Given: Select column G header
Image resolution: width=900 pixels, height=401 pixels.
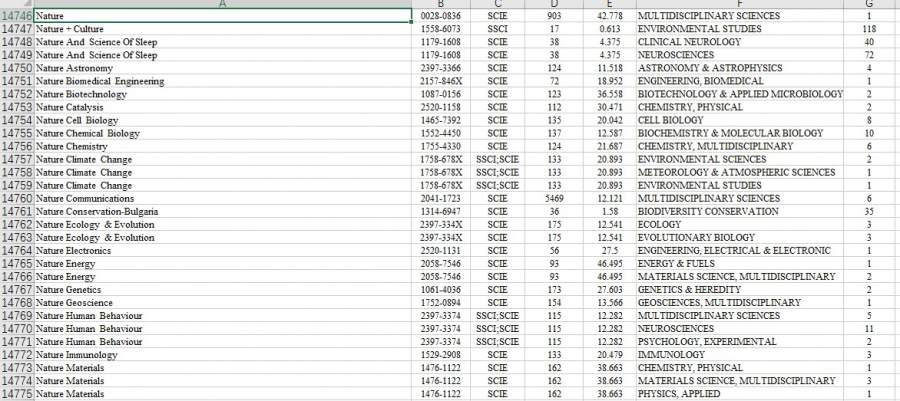Looking at the screenshot, I should click(x=870, y=4).
